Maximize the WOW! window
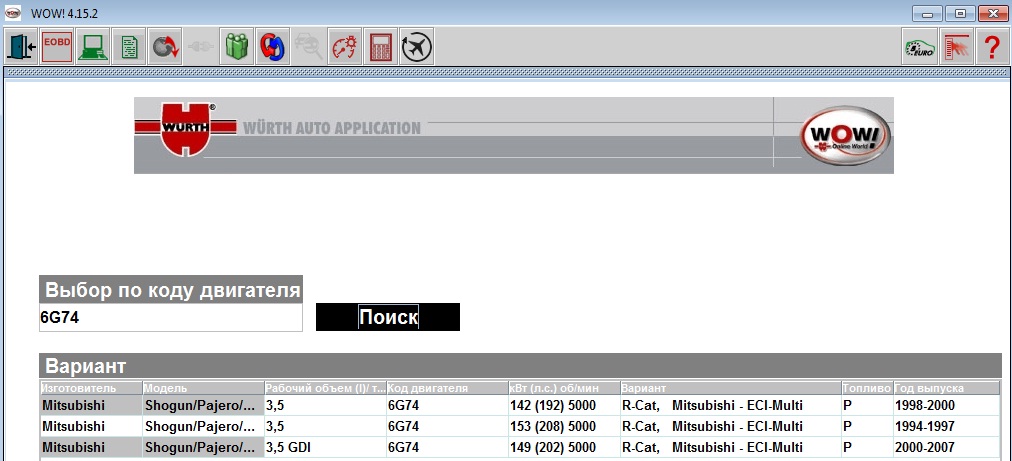The image size is (1012, 461). click(960, 13)
